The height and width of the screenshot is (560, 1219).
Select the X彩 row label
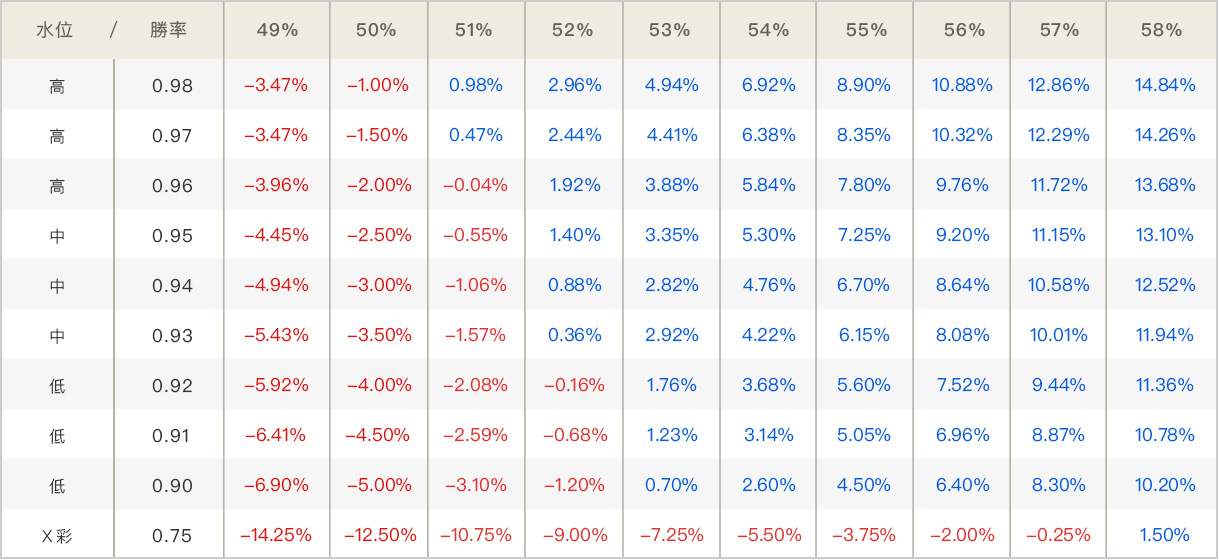coord(57,536)
